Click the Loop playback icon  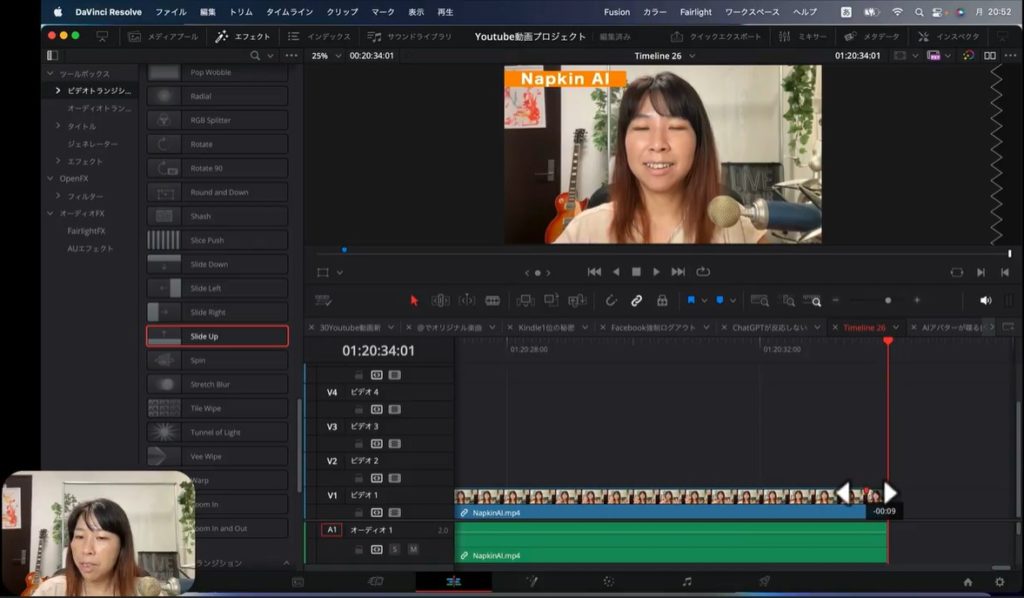703,271
